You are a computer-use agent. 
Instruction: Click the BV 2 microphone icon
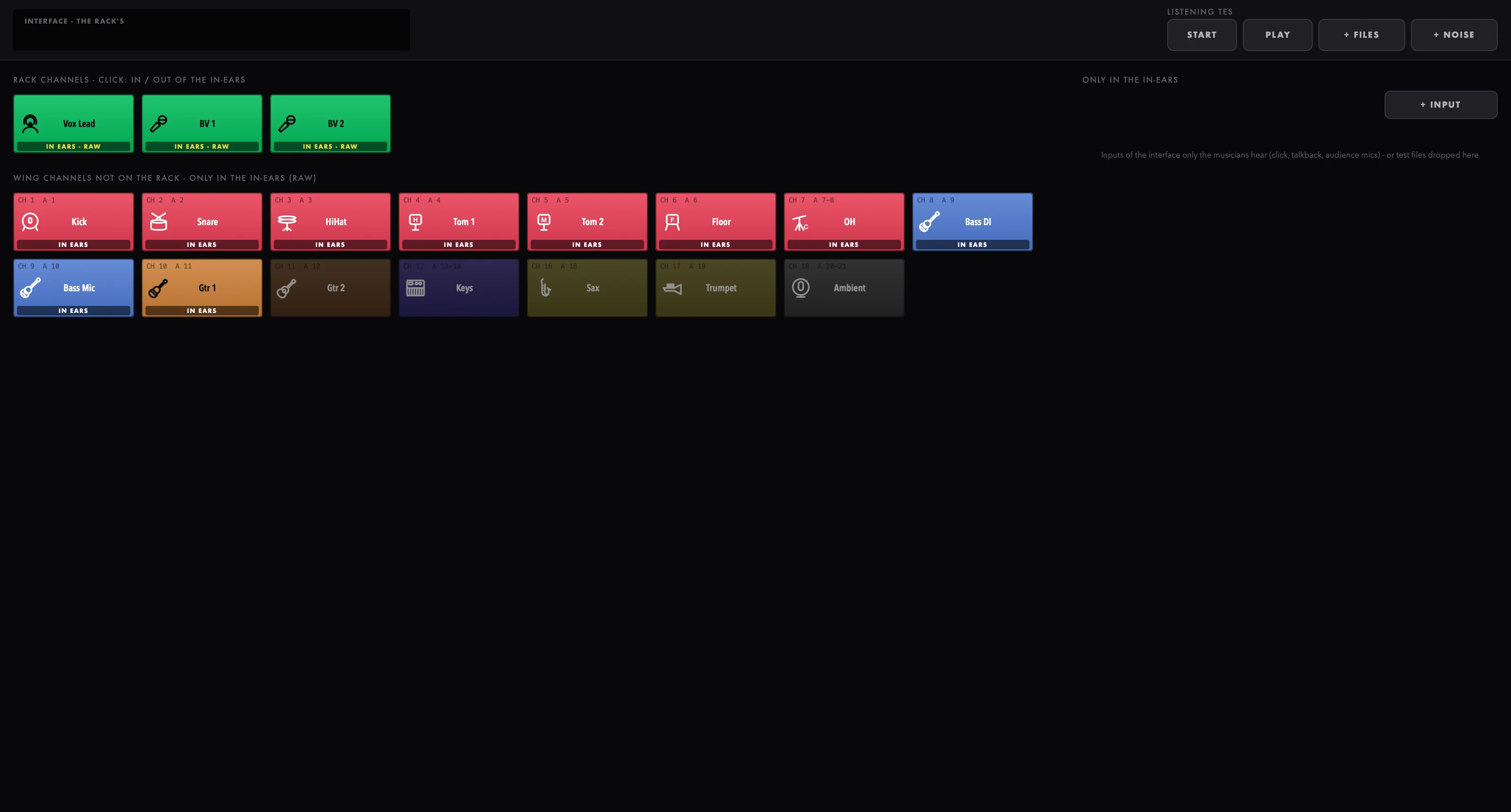point(287,124)
